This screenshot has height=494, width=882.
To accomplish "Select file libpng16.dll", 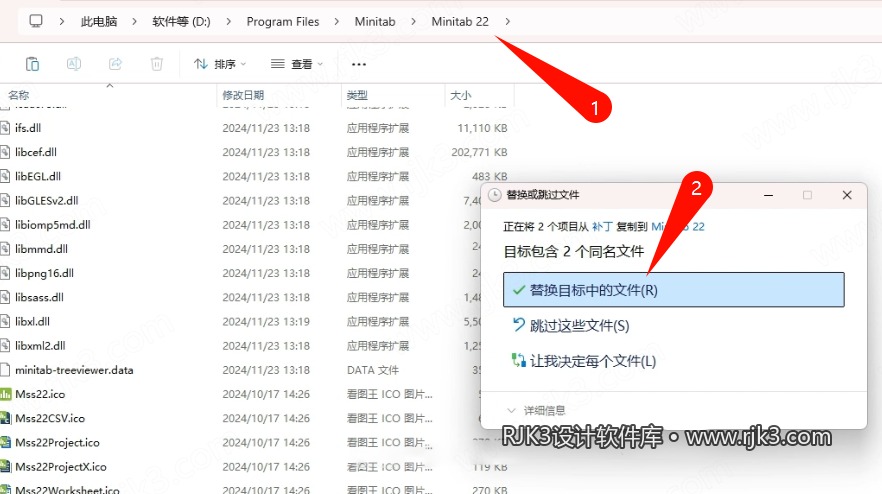I will (x=44, y=273).
